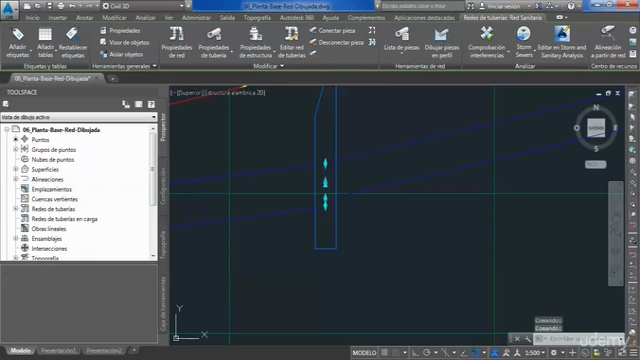Select Intersecciones in tree
Screen dimensions: 640x360
(49, 248)
